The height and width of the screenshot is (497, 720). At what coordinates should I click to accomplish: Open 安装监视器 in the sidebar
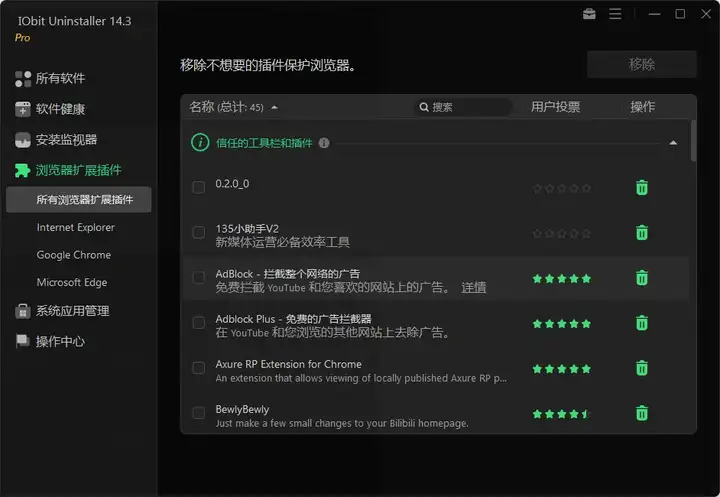point(67,140)
